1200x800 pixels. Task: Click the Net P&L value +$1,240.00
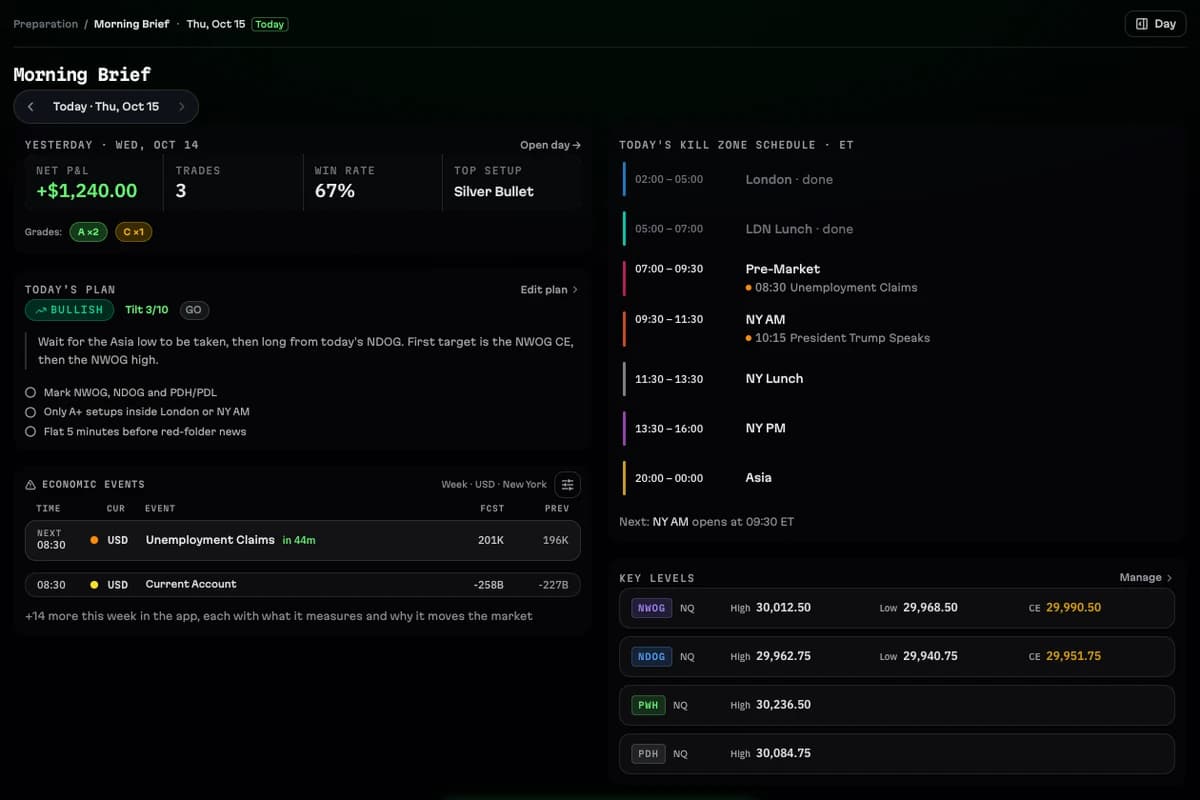pyautogui.click(x=86, y=191)
